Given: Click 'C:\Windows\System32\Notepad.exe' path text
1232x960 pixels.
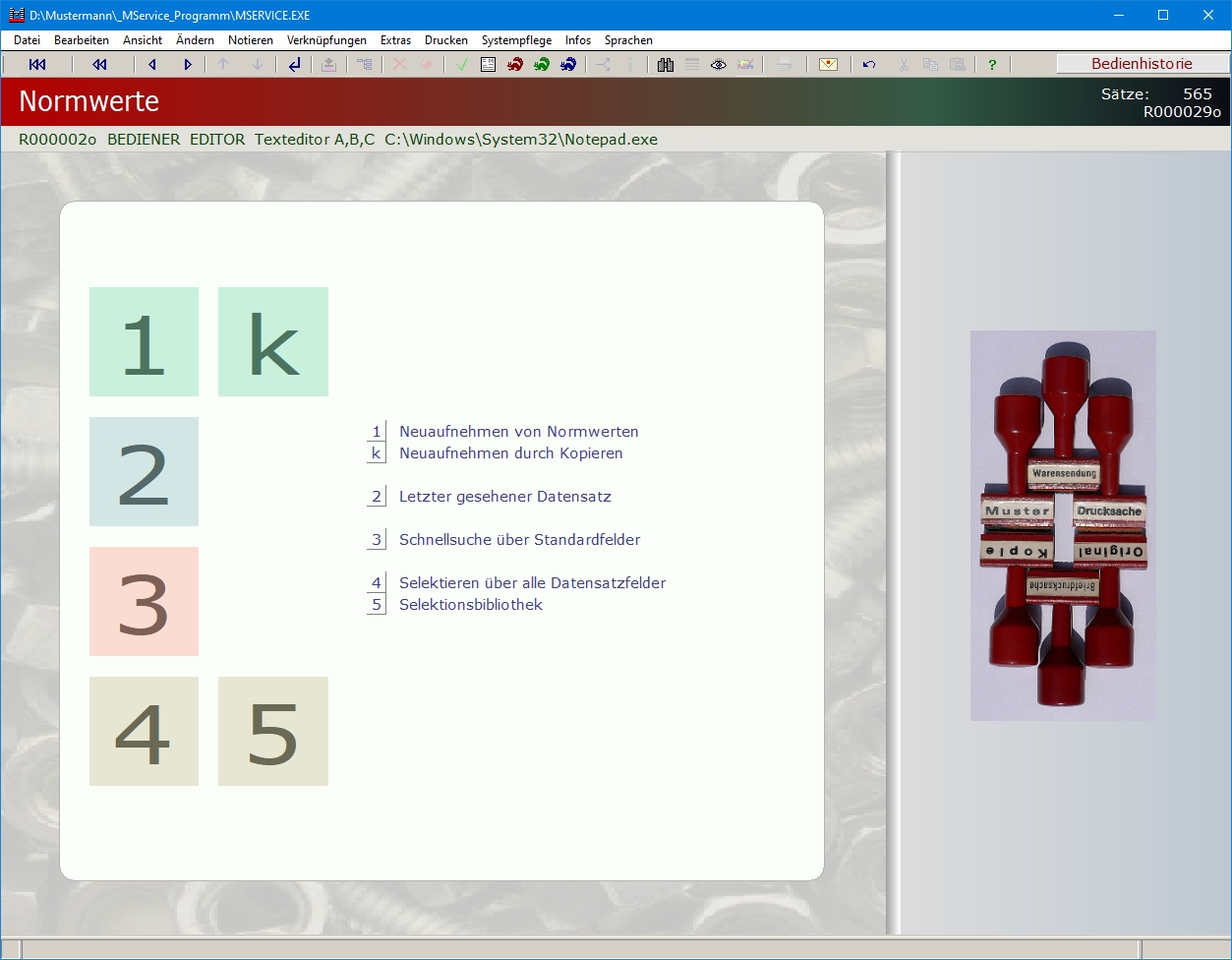Looking at the screenshot, I should coord(521,140).
